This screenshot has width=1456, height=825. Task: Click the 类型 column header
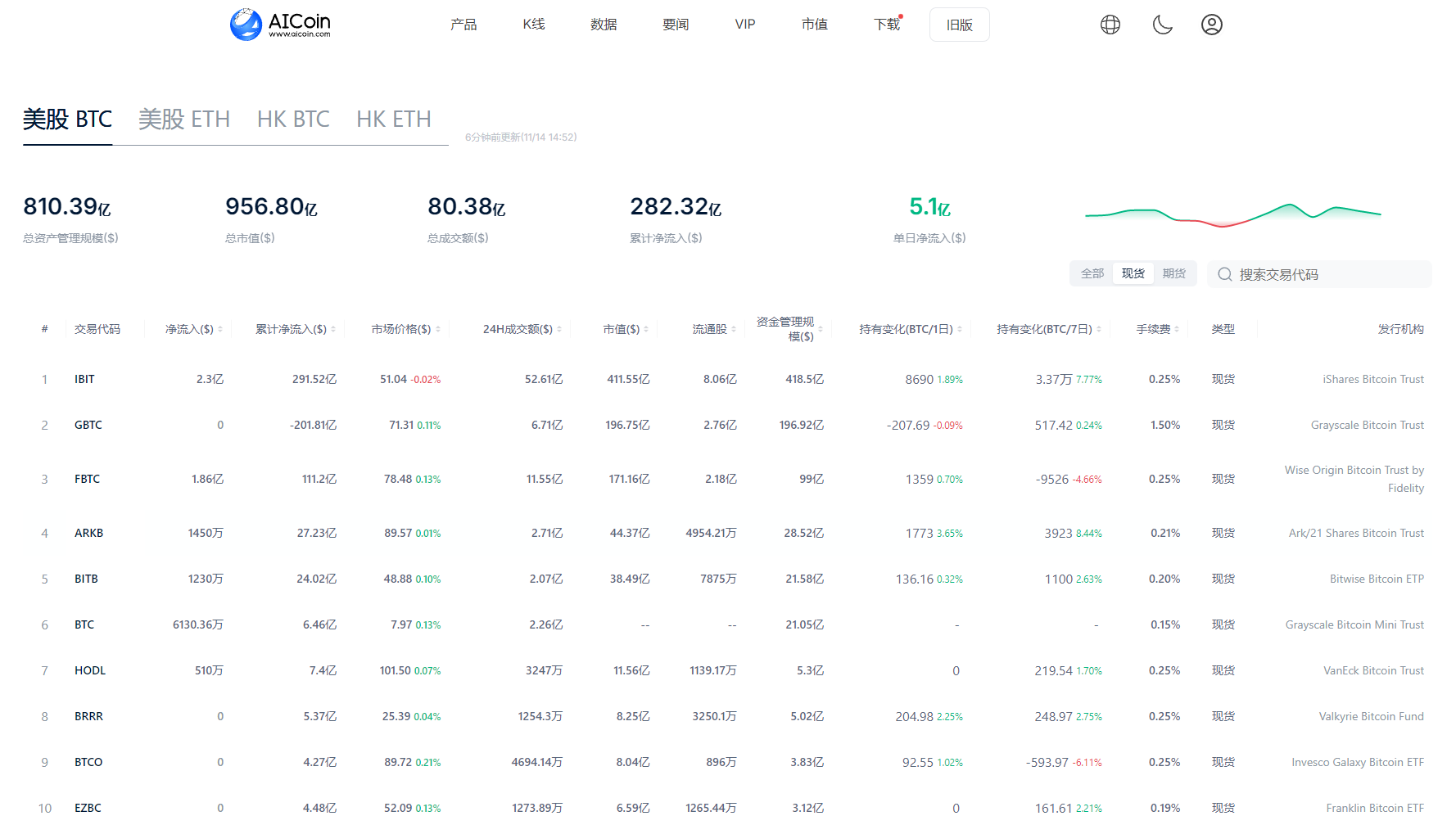coord(1223,329)
